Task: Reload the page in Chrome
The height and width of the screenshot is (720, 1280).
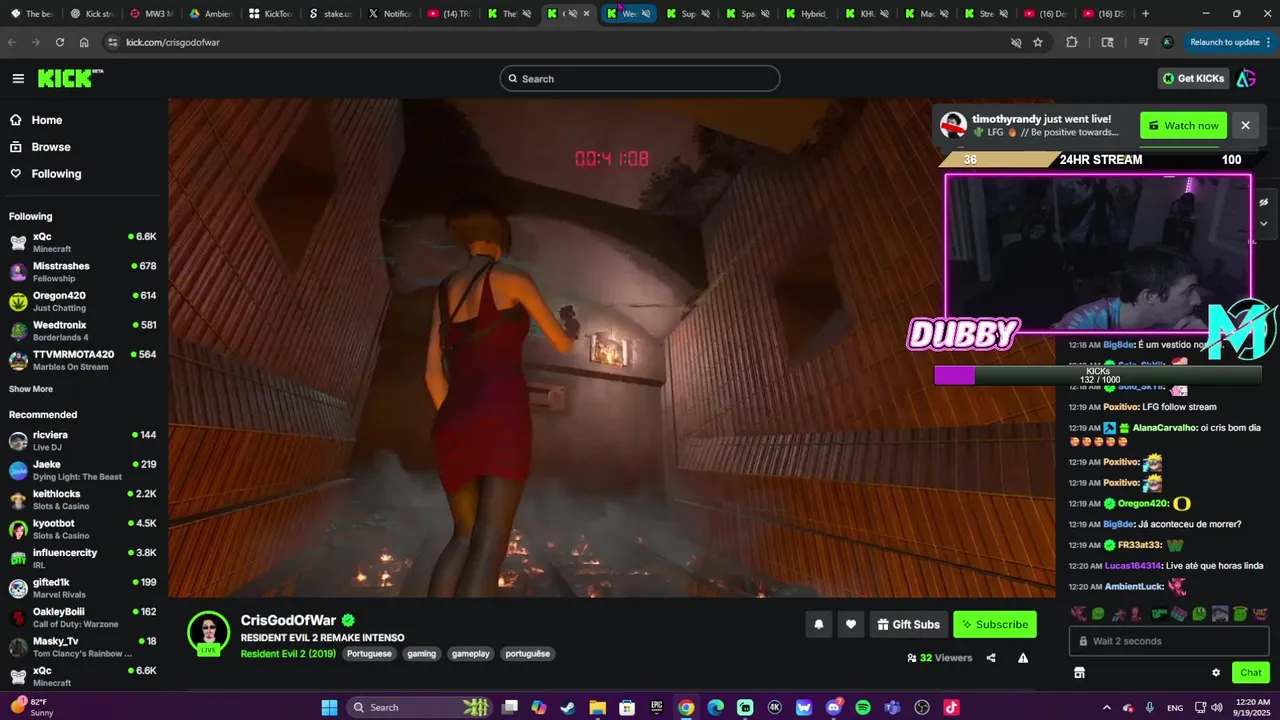Action: [x=60, y=42]
